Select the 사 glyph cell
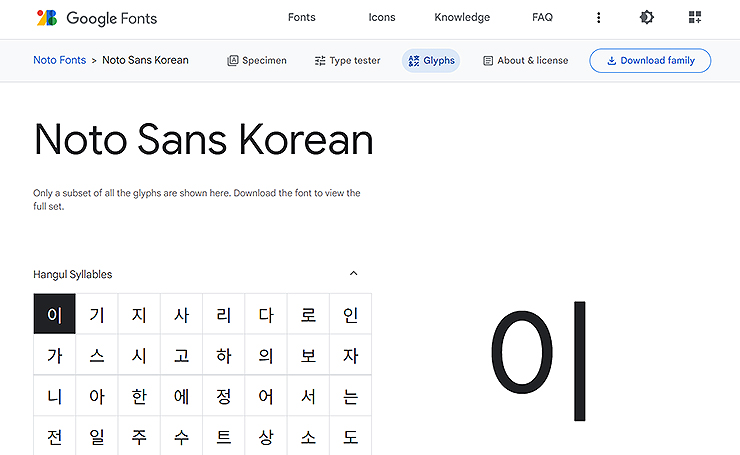740x455 pixels. 181,314
